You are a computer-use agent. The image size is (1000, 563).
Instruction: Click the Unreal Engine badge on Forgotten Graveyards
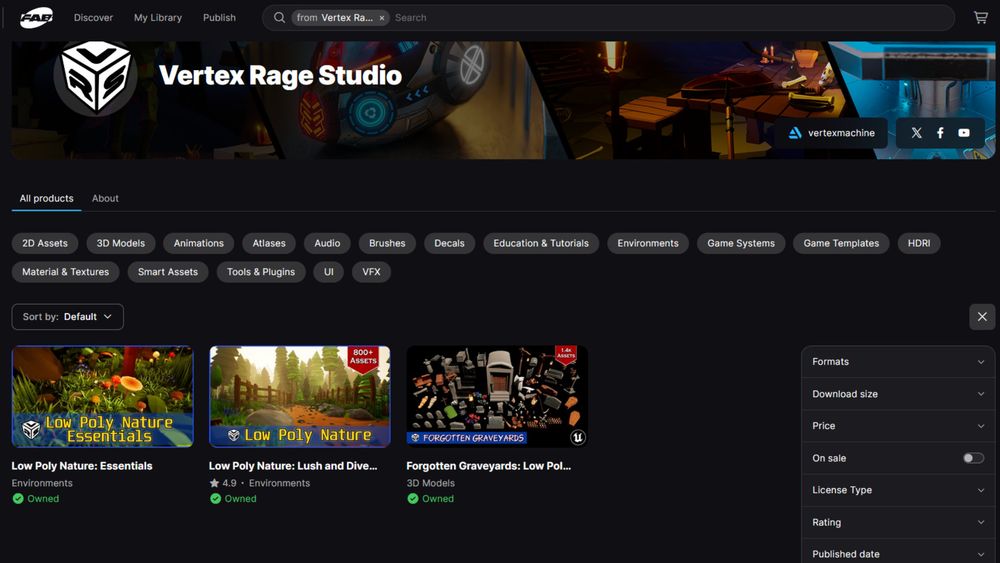tap(577, 437)
